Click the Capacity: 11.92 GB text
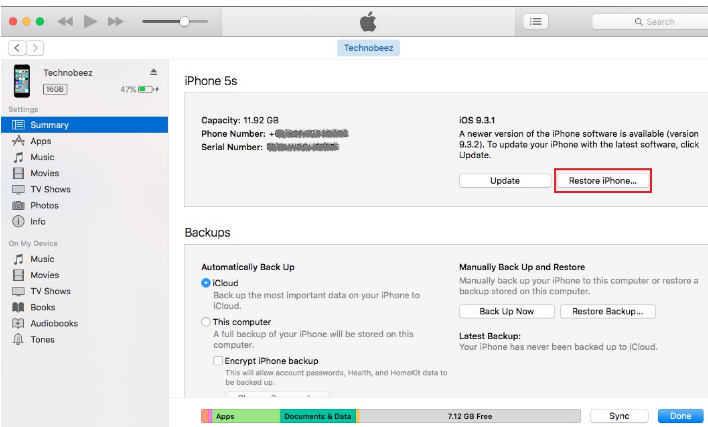This screenshot has width=708, height=427. tap(240, 120)
